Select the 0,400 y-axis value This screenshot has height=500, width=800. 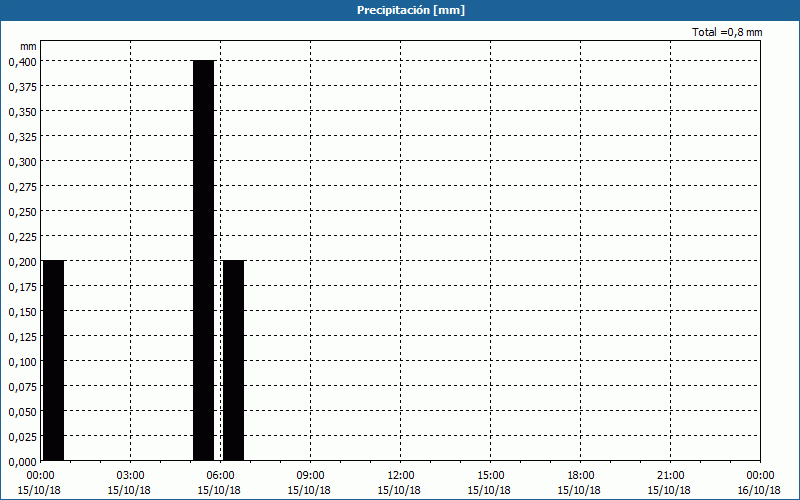(23, 62)
